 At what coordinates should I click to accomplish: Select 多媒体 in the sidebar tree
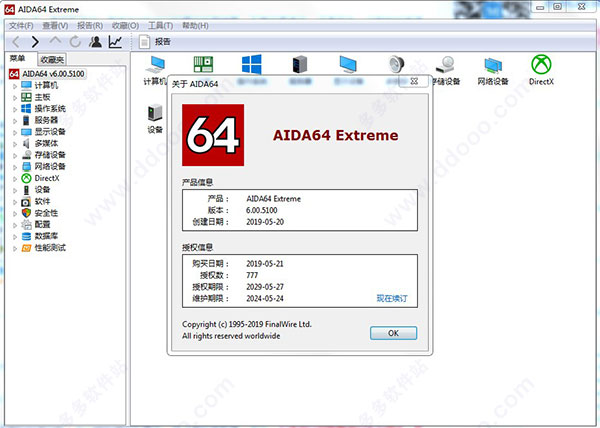coord(46,143)
